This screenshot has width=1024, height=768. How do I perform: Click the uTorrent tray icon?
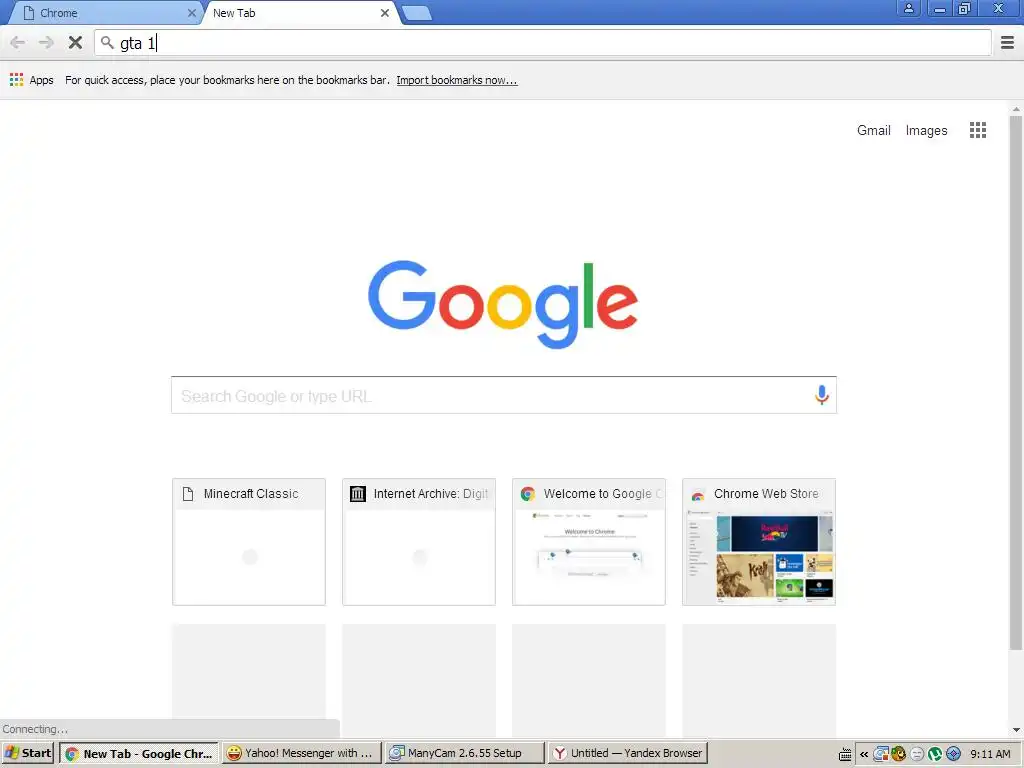[935, 754]
